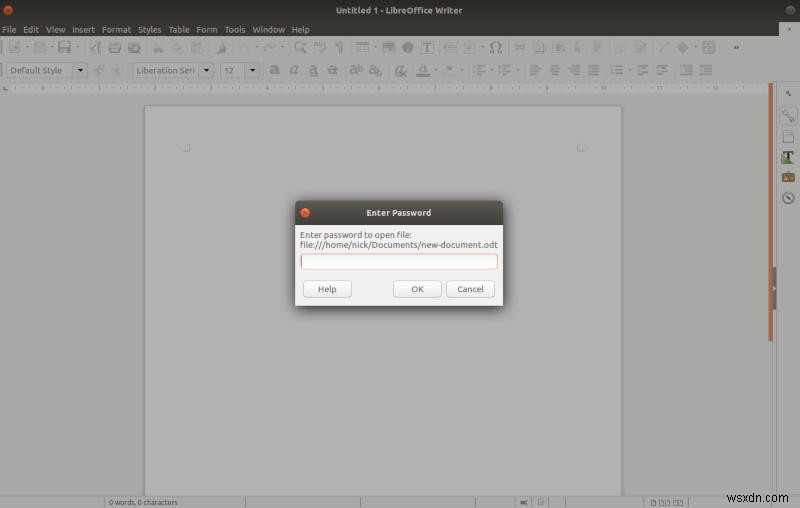Toggle underline formatting
800x508 pixels.
pyautogui.click(x=313, y=70)
